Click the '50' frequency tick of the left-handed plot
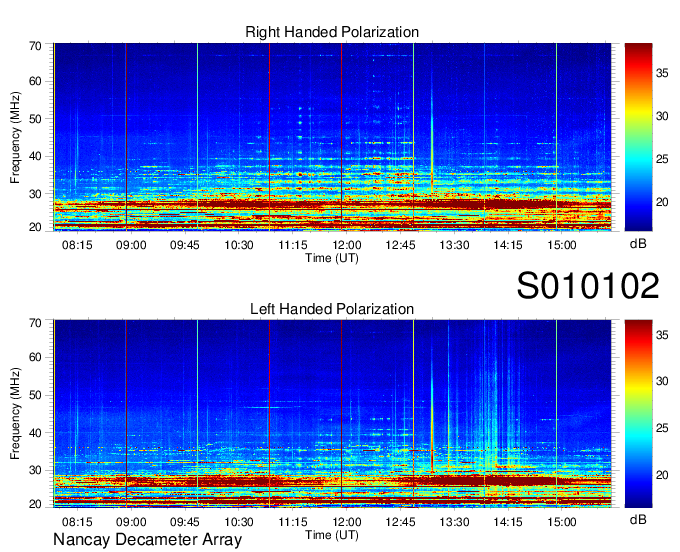 pyautogui.click(x=35, y=395)
